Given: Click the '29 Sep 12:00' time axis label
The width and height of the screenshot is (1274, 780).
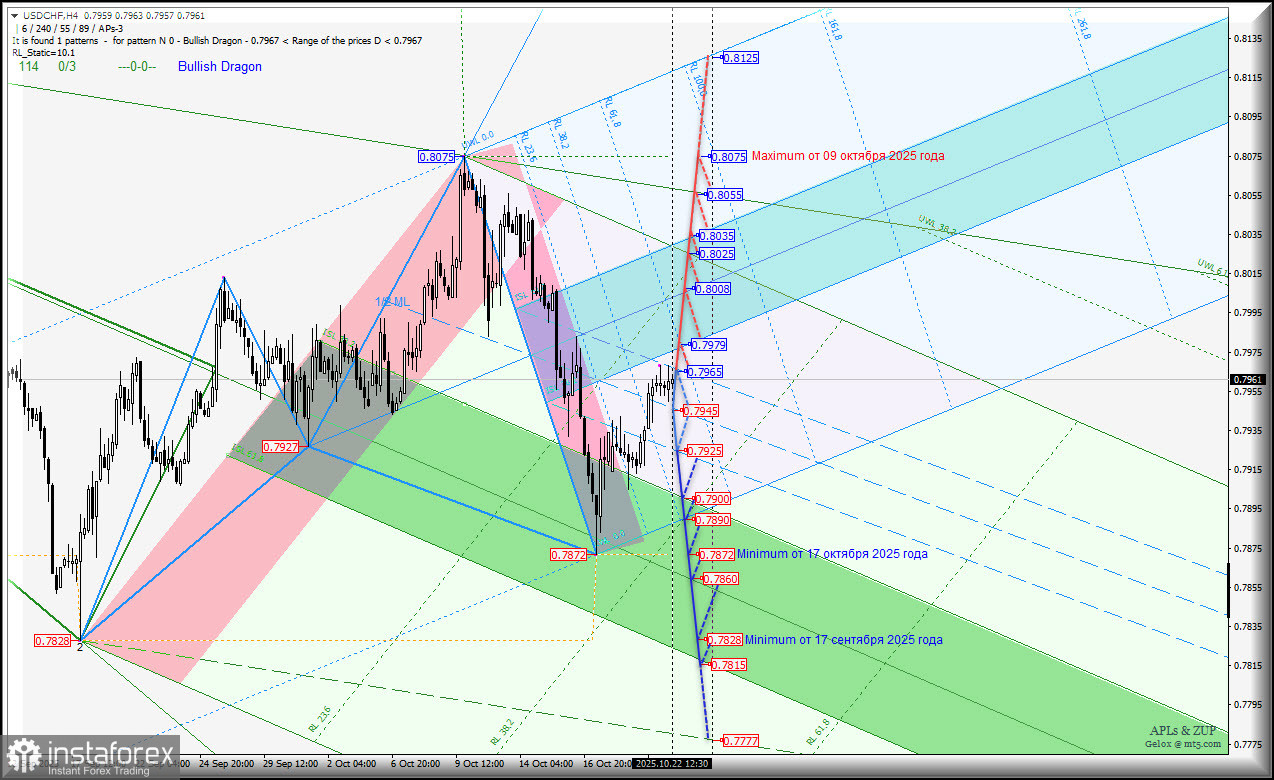Looking at the screenshot, I should click(x=289, y=763).
